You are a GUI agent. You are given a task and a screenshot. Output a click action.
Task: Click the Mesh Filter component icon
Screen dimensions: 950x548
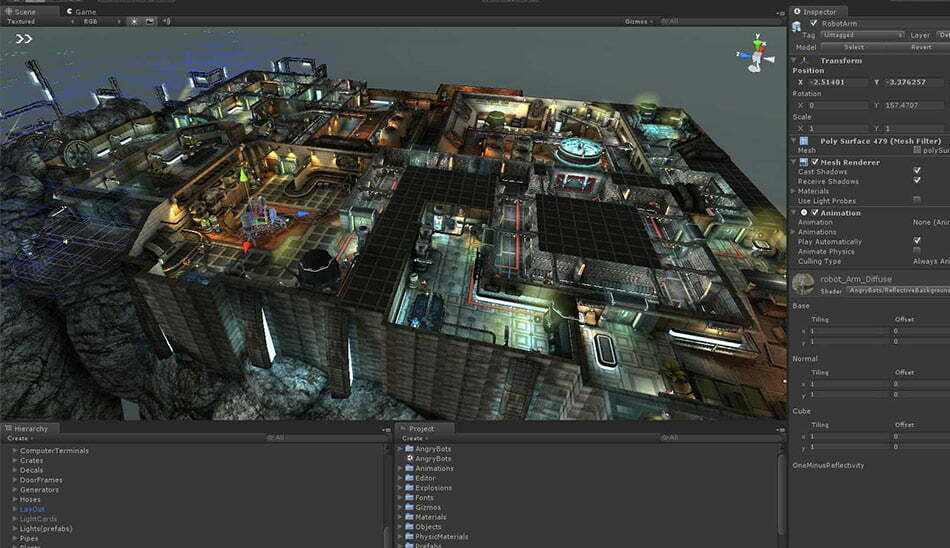click(x=804, y=141)
